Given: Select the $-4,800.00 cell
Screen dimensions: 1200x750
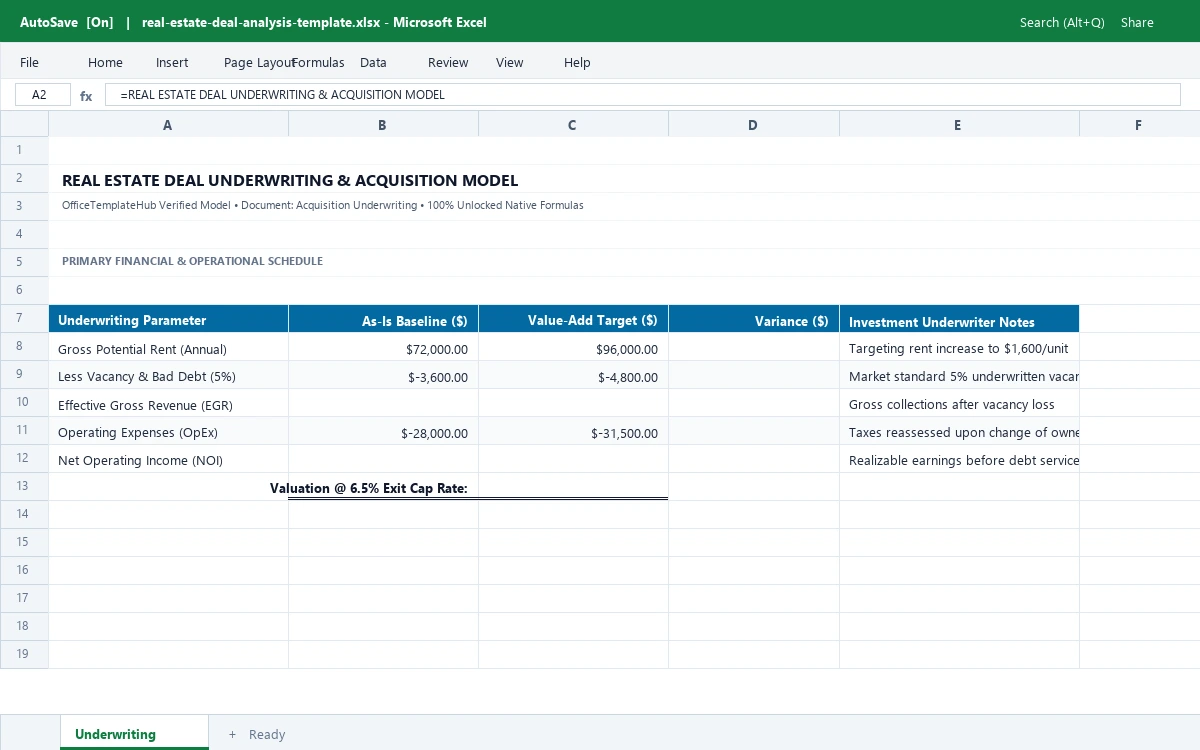Looking at the screenshot, I should click(x=573, y=377).
